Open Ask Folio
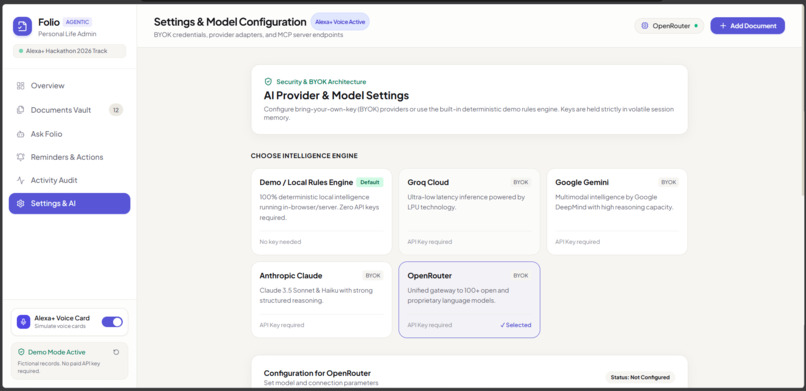Screen dimensions: 806x391 click(69, 134)
